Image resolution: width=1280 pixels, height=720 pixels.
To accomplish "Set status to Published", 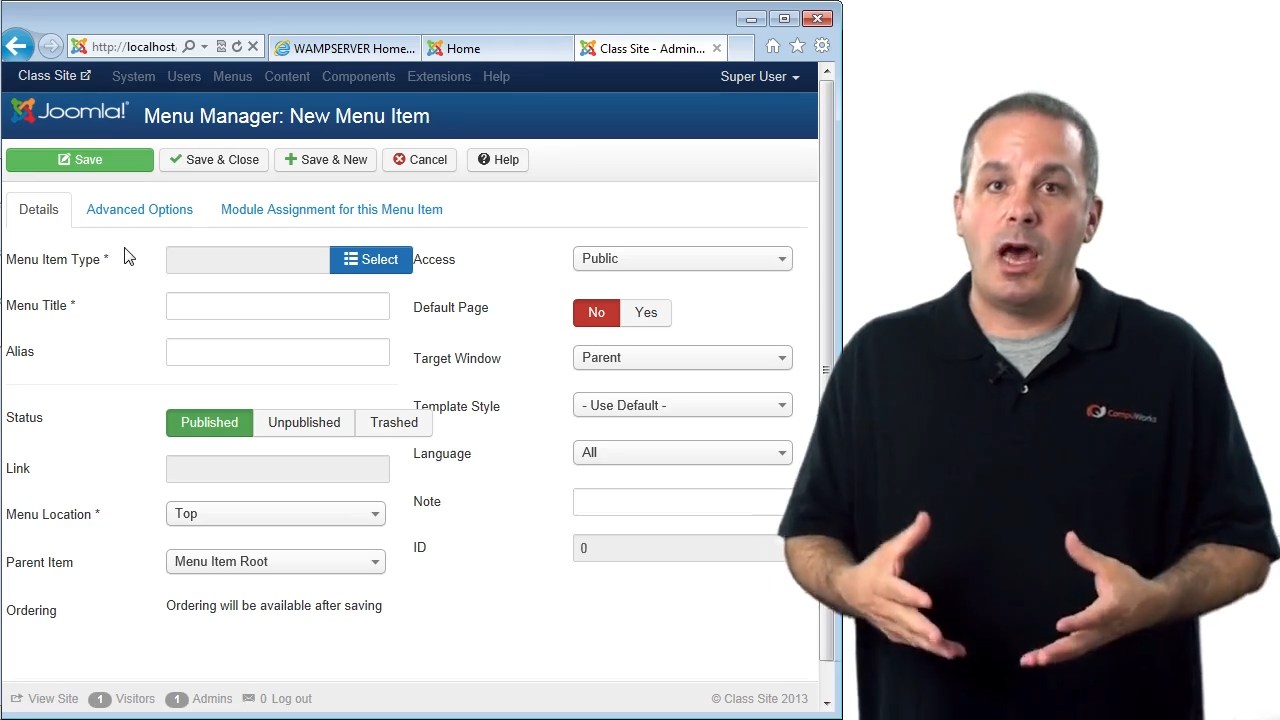I will 209,422.
